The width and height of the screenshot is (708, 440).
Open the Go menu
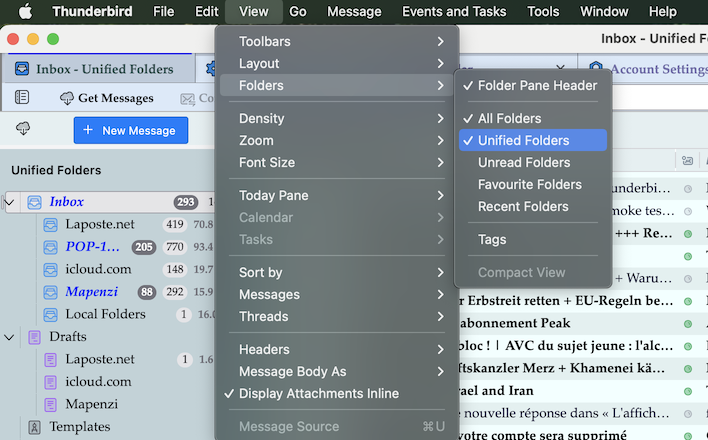[298, 11]
